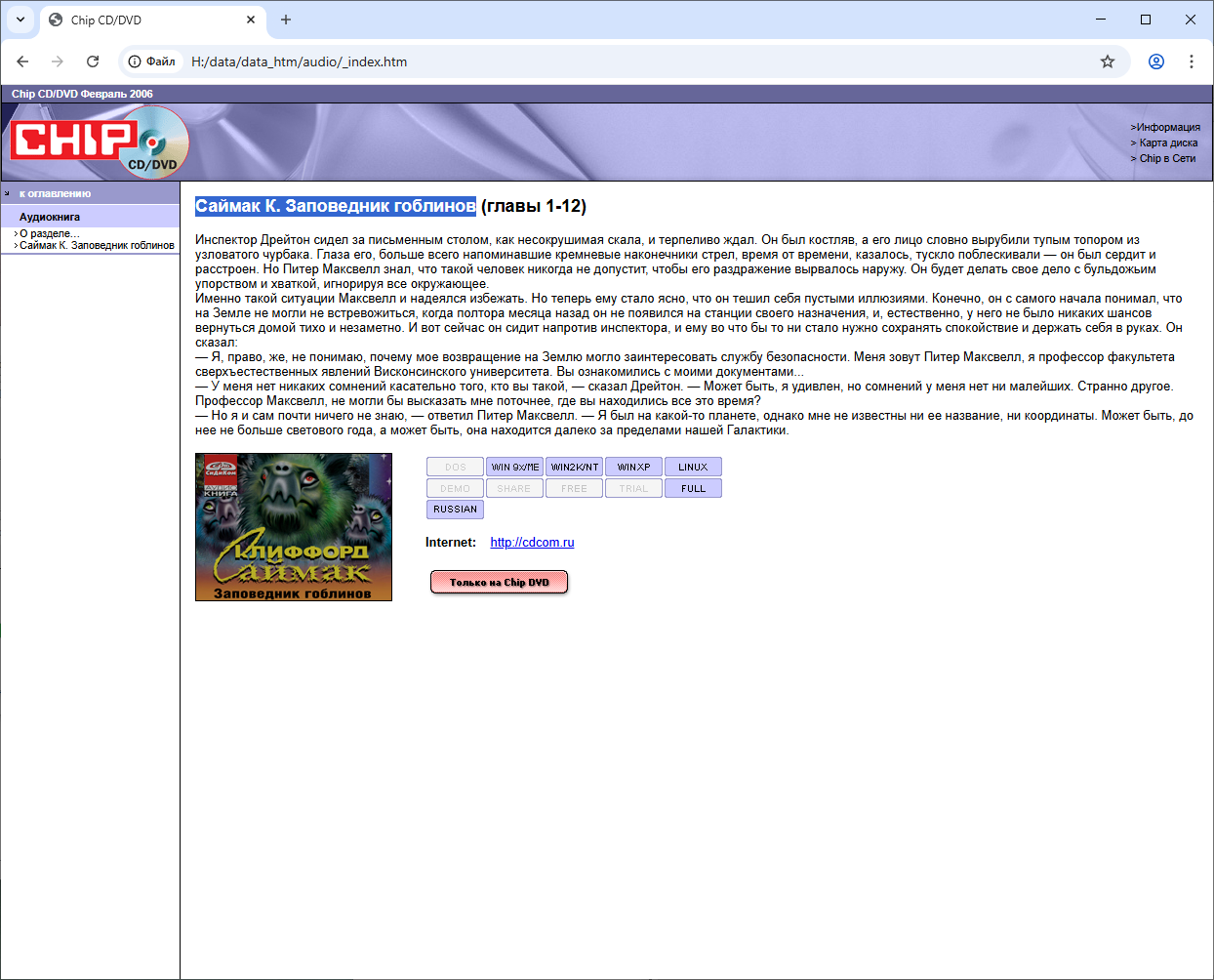Go back to the previous page

[x=22, y=61]
